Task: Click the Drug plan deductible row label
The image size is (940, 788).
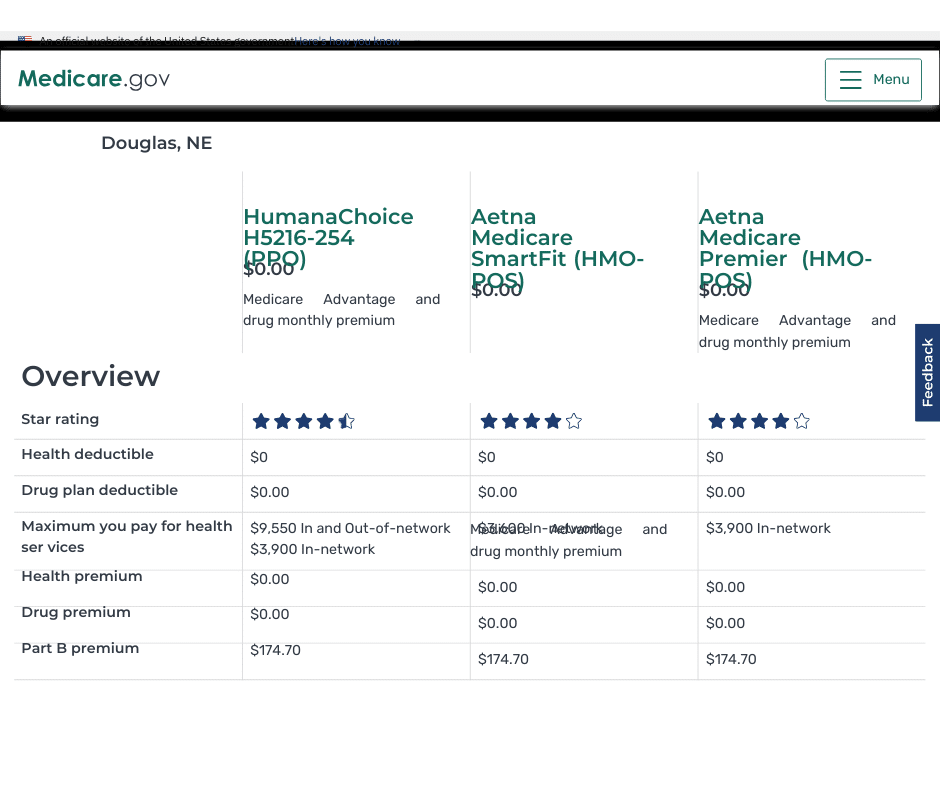Action: pos(99,490)
